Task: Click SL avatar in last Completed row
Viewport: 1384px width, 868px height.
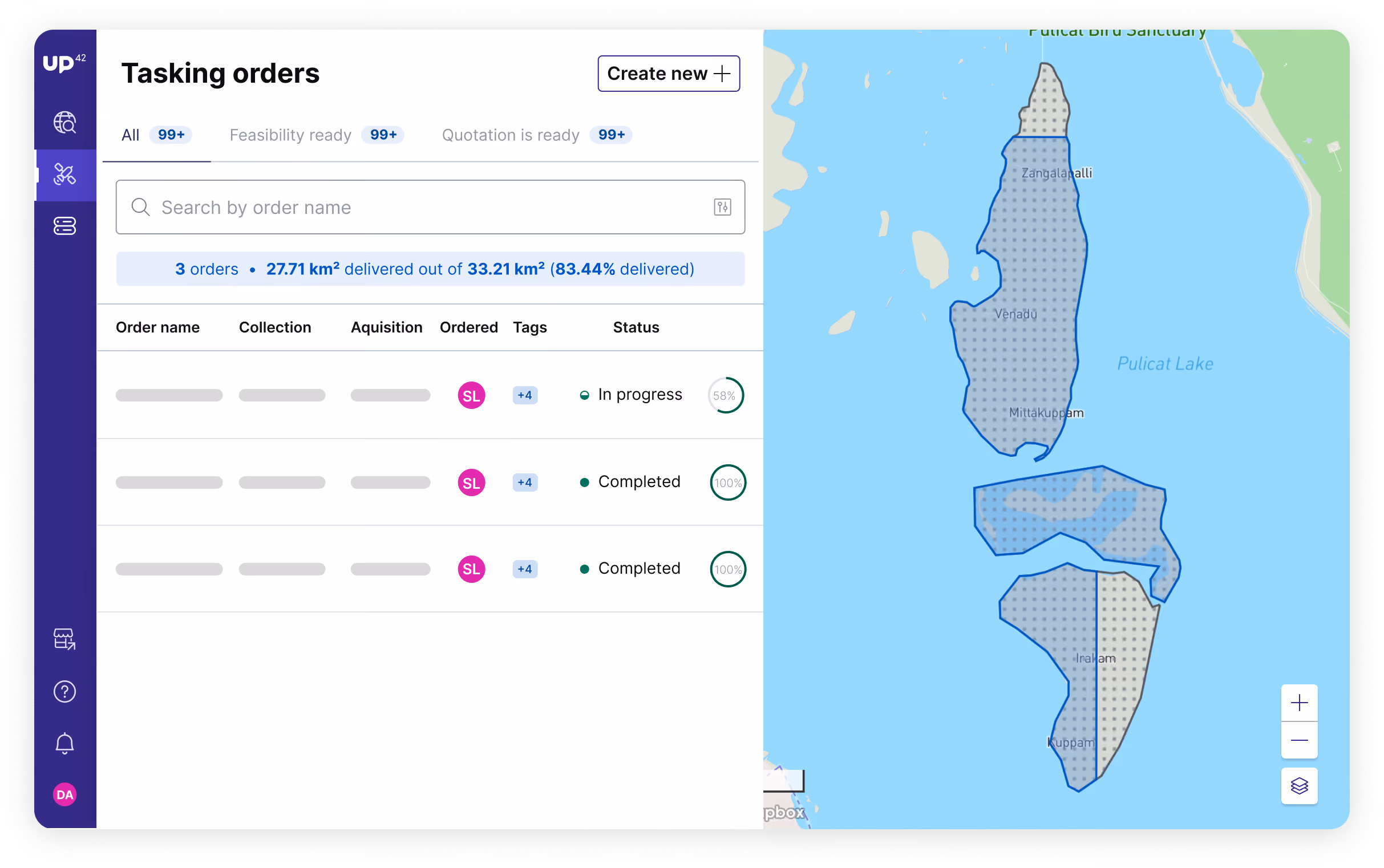Action: click(471, 569)
